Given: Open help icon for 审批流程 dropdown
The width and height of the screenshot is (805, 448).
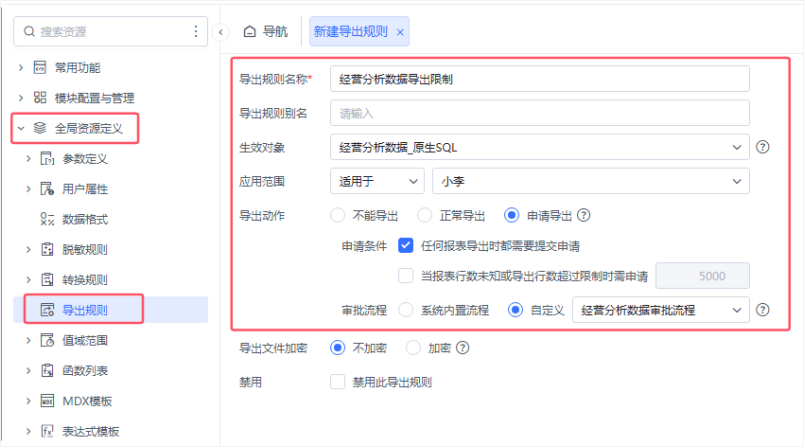Looking at the screenshot, I should [762, 310].
